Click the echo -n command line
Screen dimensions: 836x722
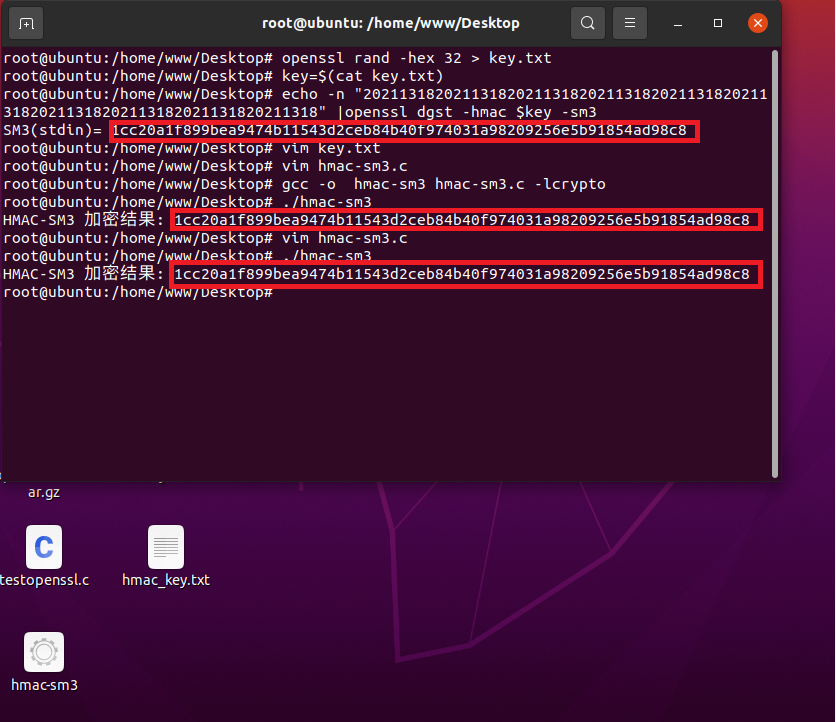click(x=385, y=103)
